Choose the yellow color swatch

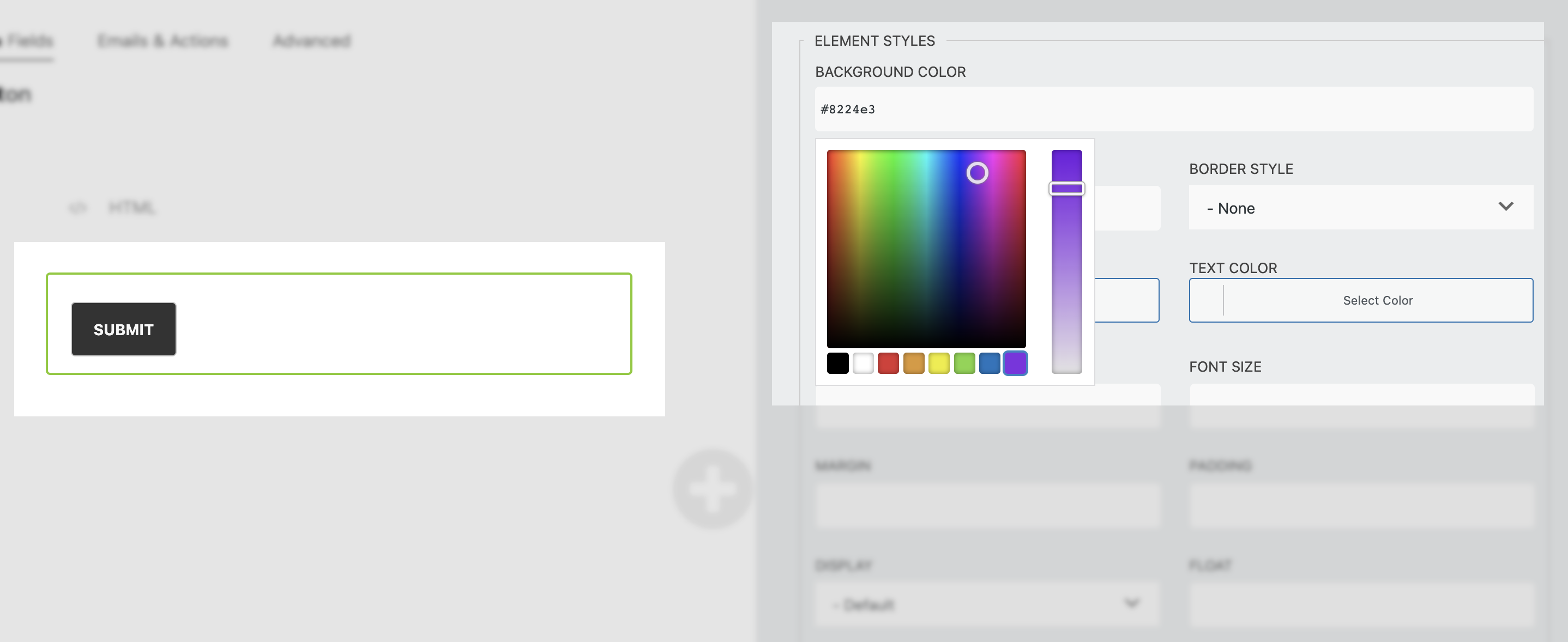tap(939, 364)
